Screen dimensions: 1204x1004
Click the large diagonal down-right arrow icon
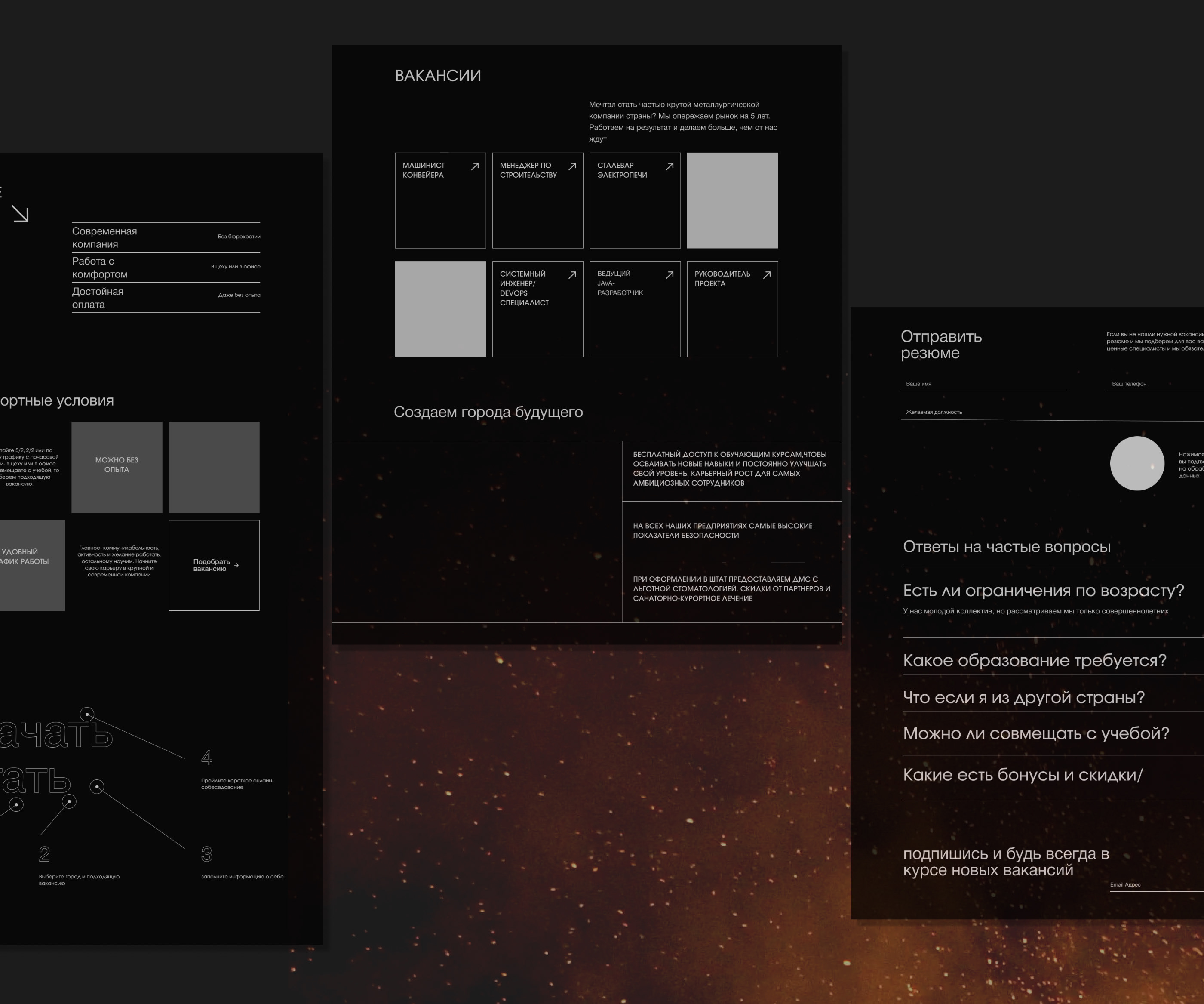click(x=20, y=214)
